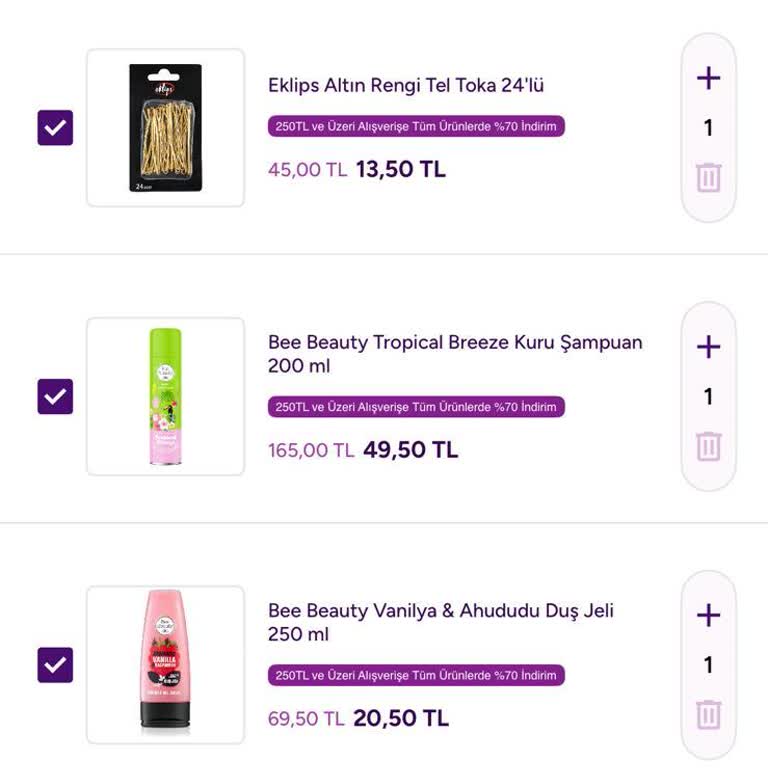Delete Eklips Tel Toka from cart

click(708, 178)
